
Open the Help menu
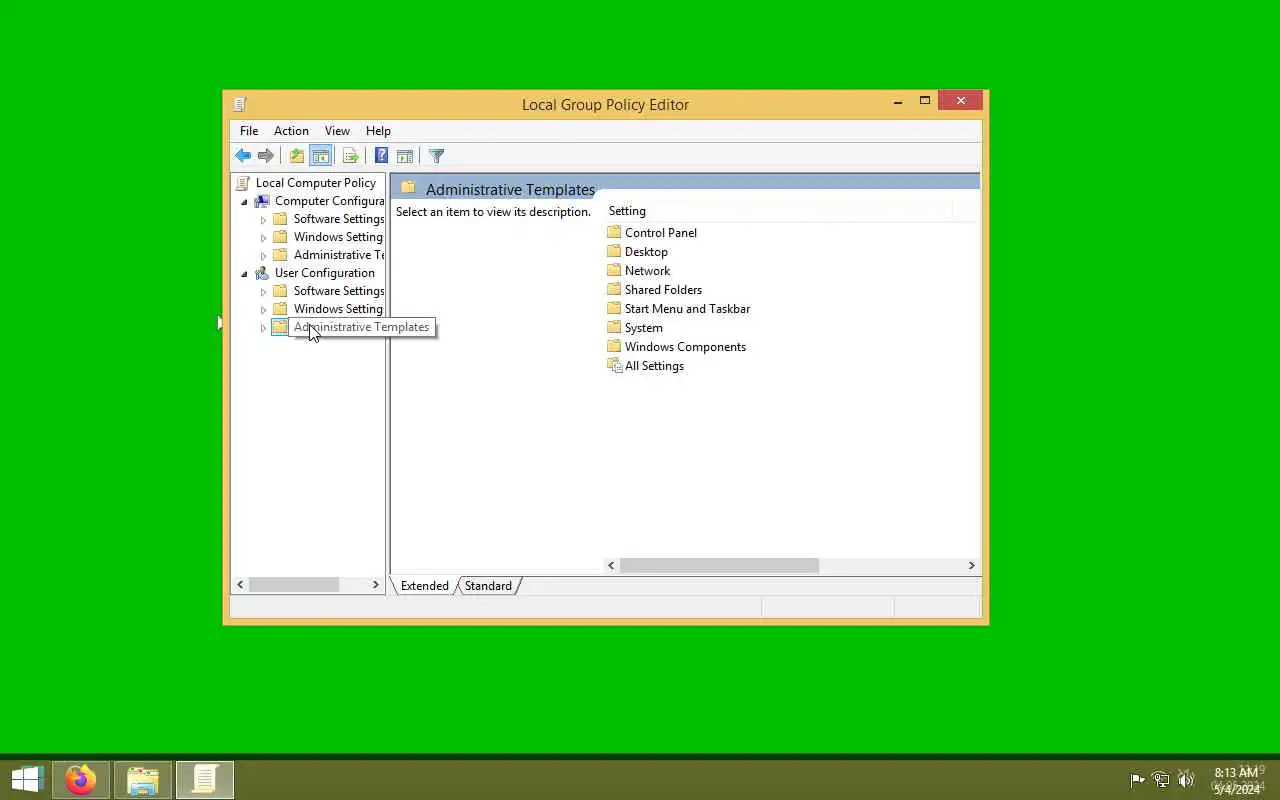378,131
